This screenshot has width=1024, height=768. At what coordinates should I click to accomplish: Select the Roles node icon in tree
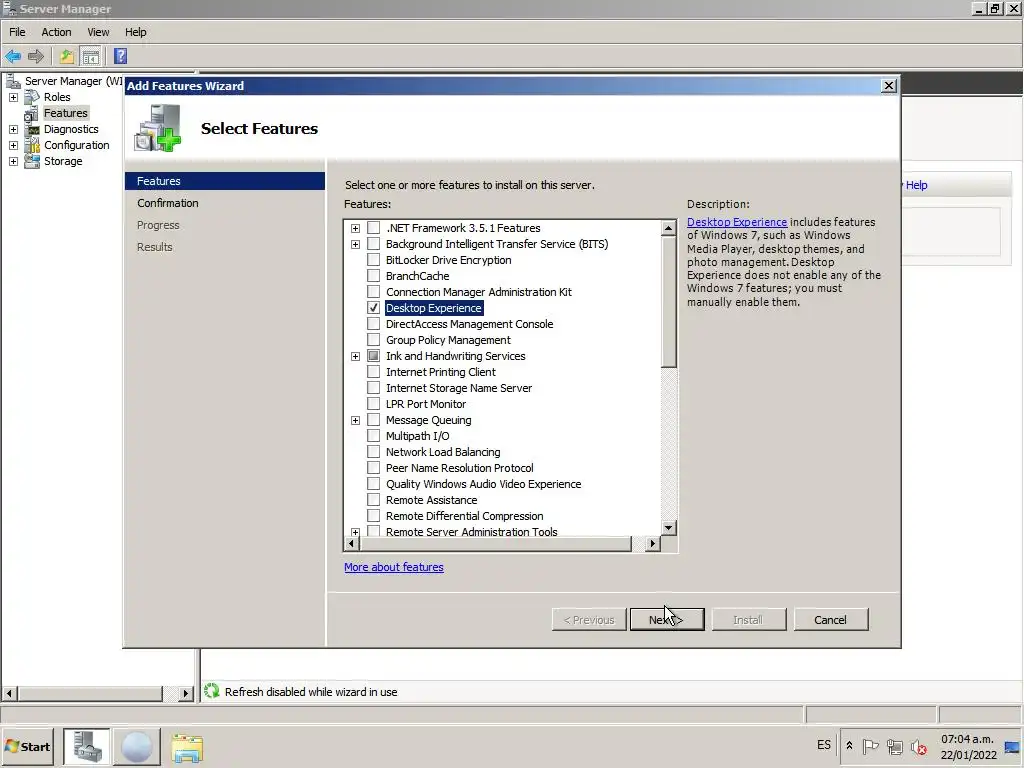click(x=32, y=97)
